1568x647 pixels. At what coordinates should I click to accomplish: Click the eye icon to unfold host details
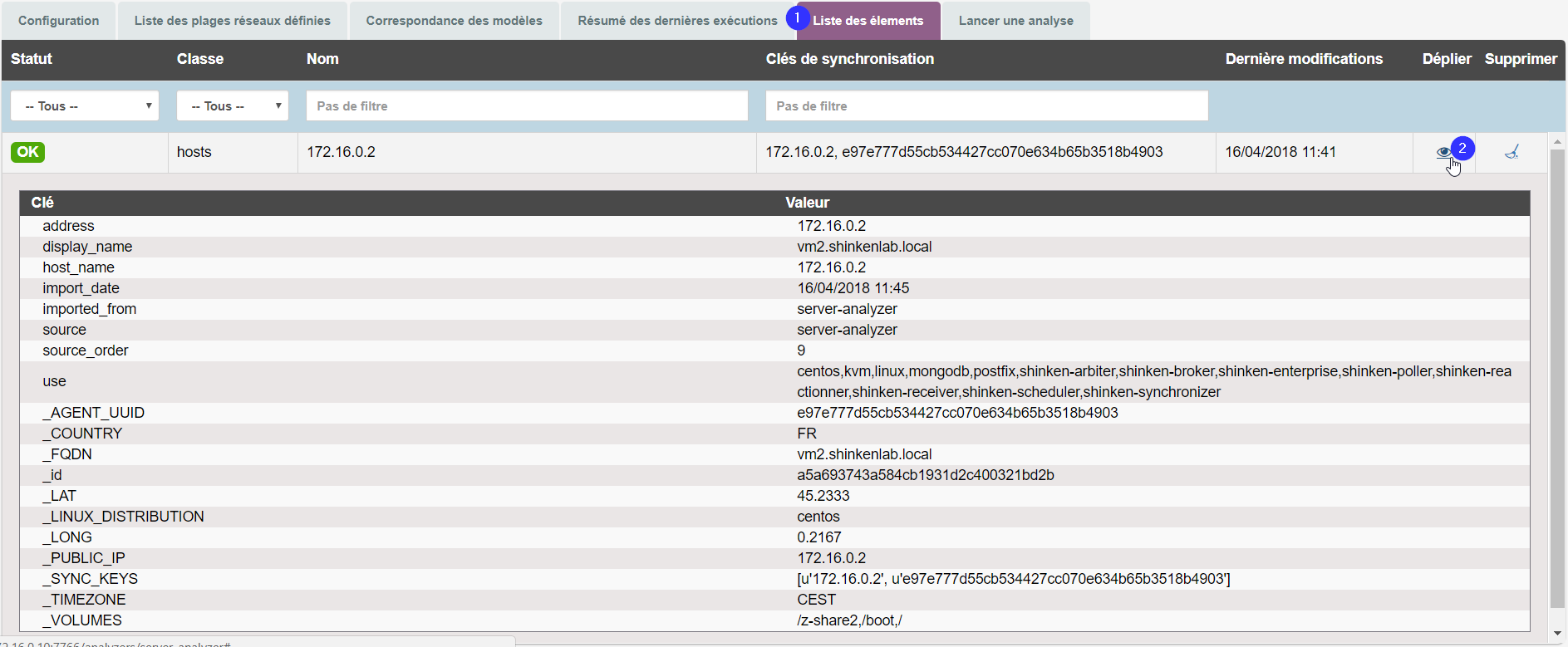pos(1443,153)
